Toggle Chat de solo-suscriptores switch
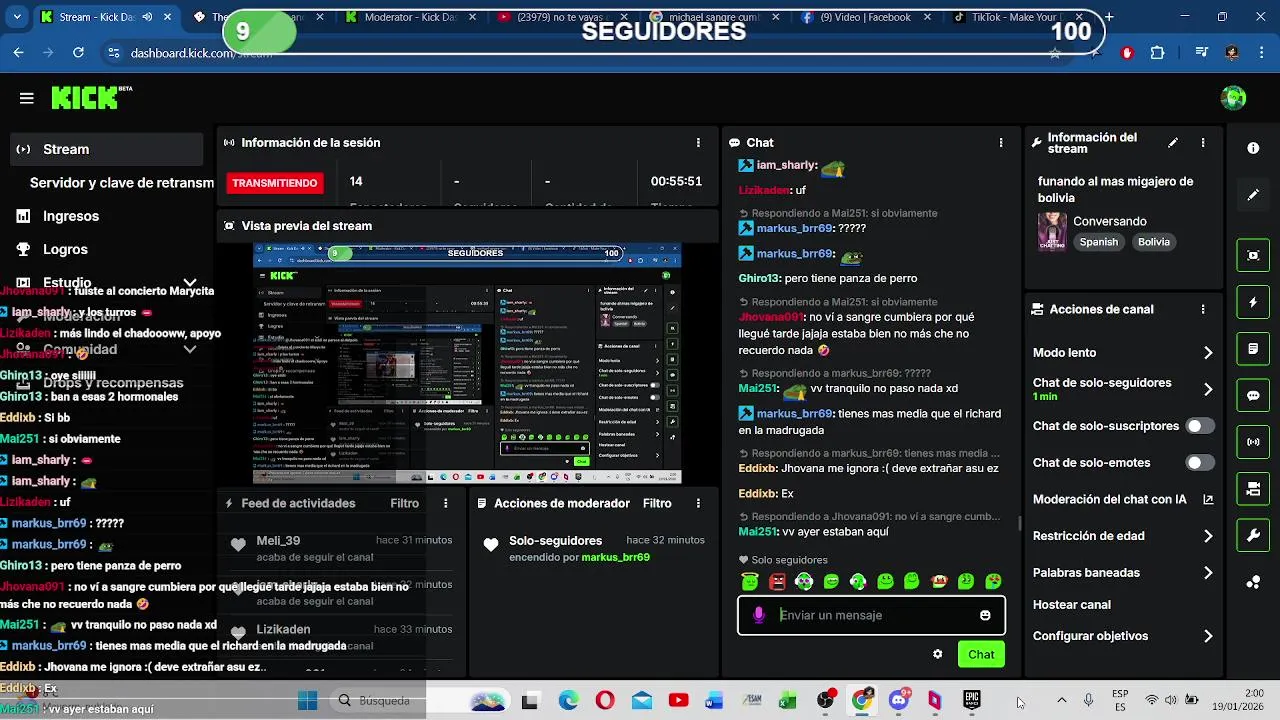 point(1200,426)
